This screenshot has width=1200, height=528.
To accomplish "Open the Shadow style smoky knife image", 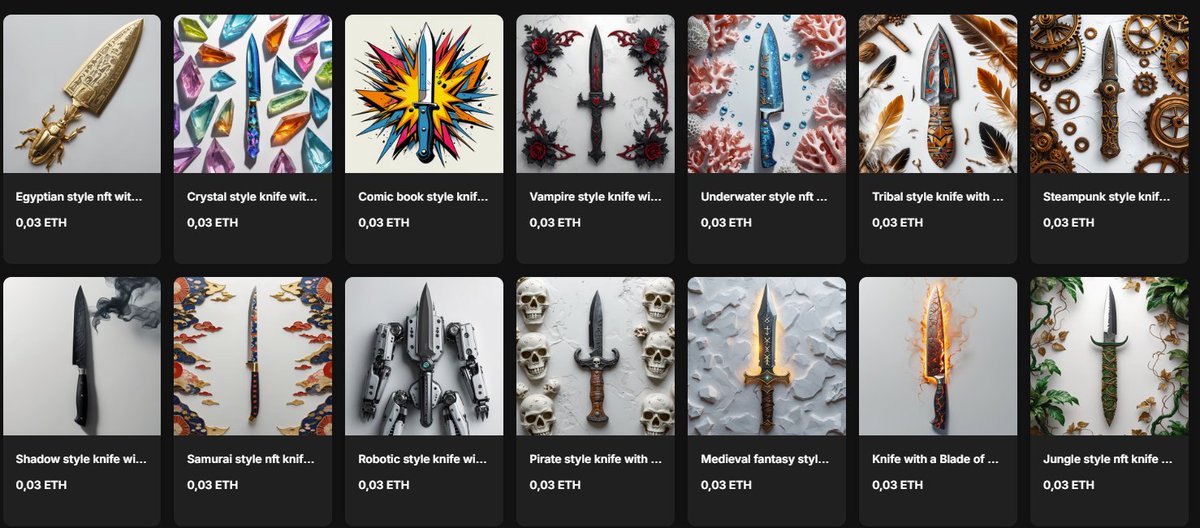I will coord(82,356).
